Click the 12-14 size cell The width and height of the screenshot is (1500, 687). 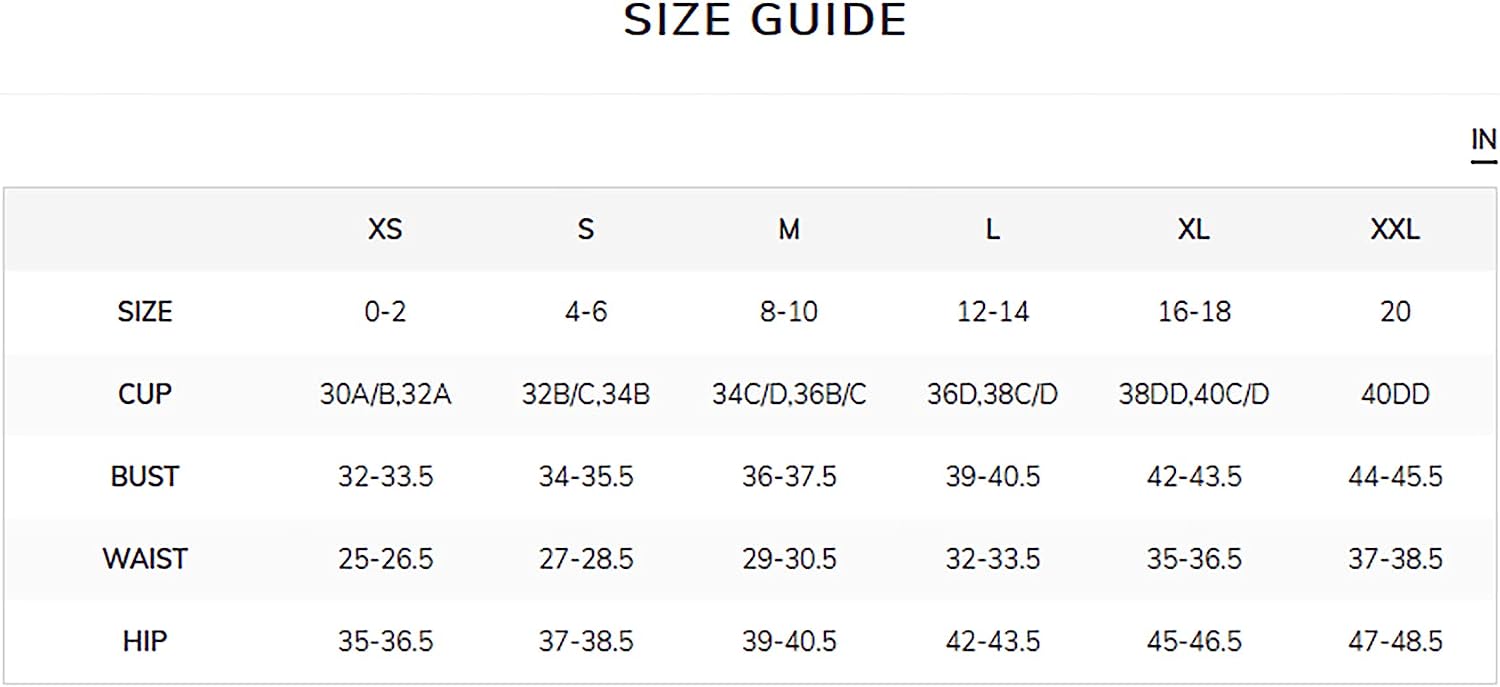[x=992, y=312]
